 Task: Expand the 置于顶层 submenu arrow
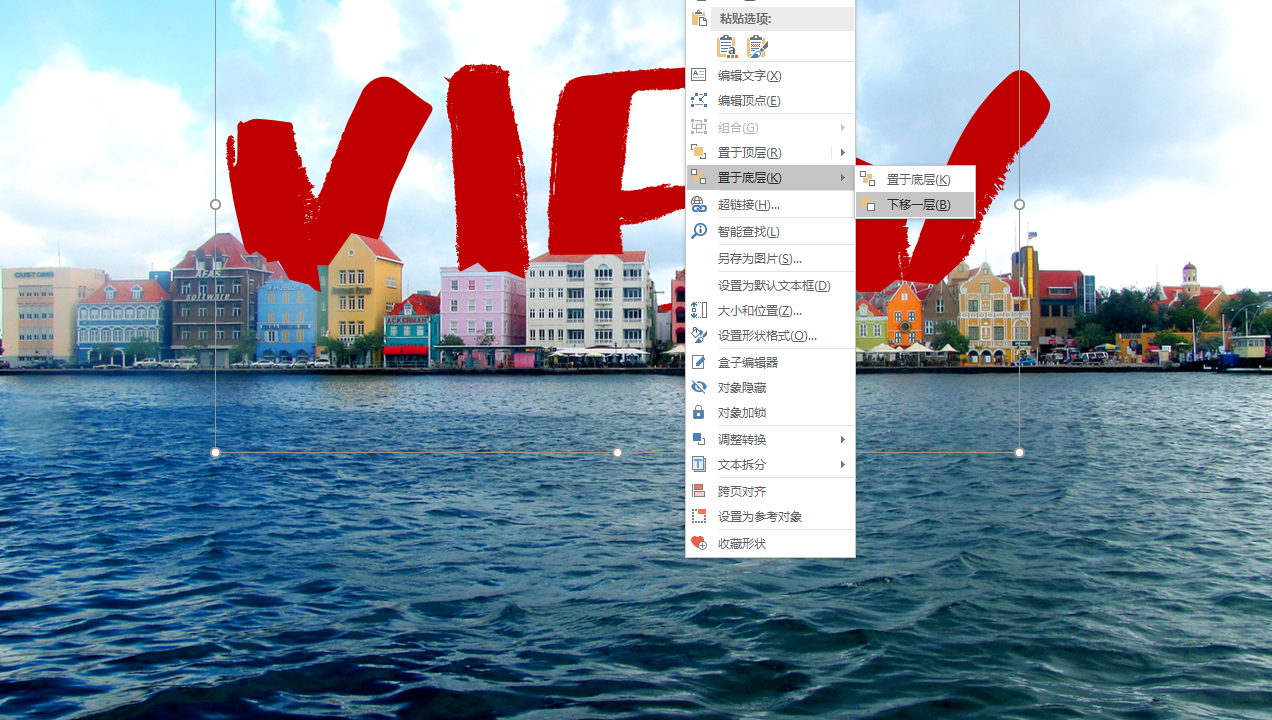click(843, 152)
